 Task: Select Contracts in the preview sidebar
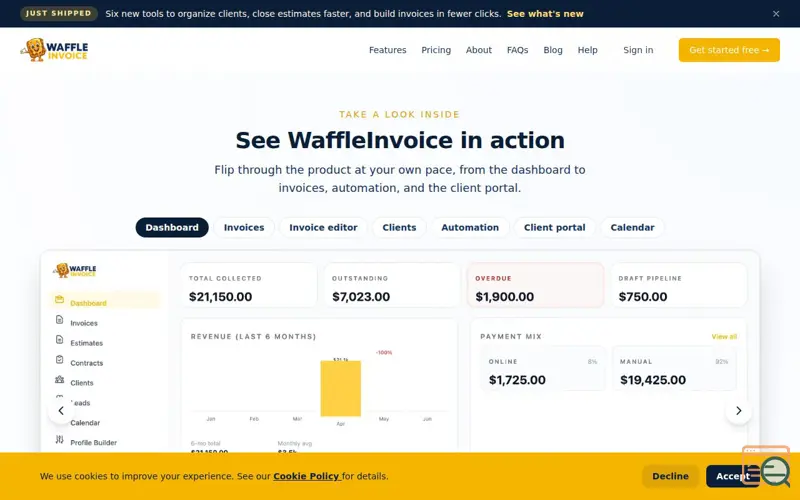coord(86,363)
